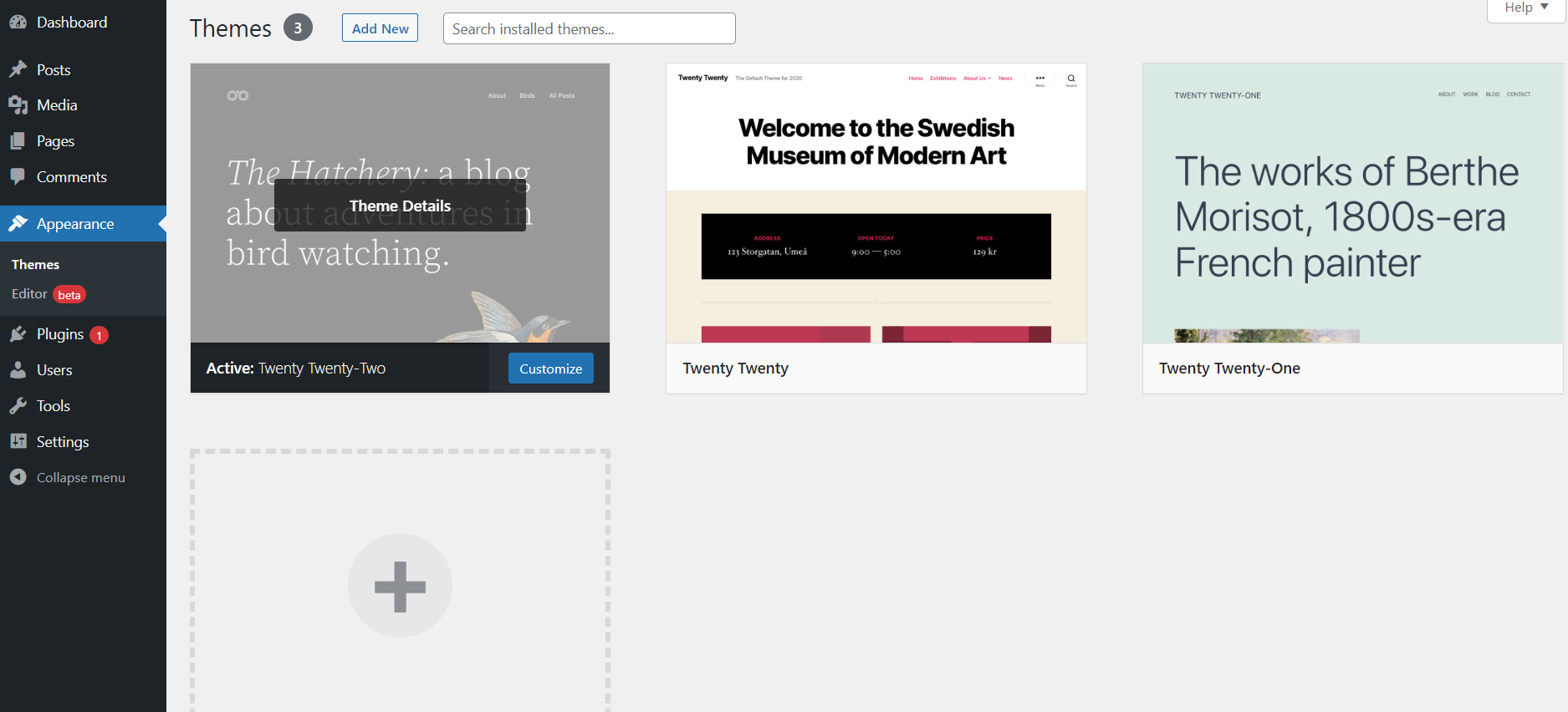
Task: Open the Twenty Twenty theme screenshot
Action: 876,203
